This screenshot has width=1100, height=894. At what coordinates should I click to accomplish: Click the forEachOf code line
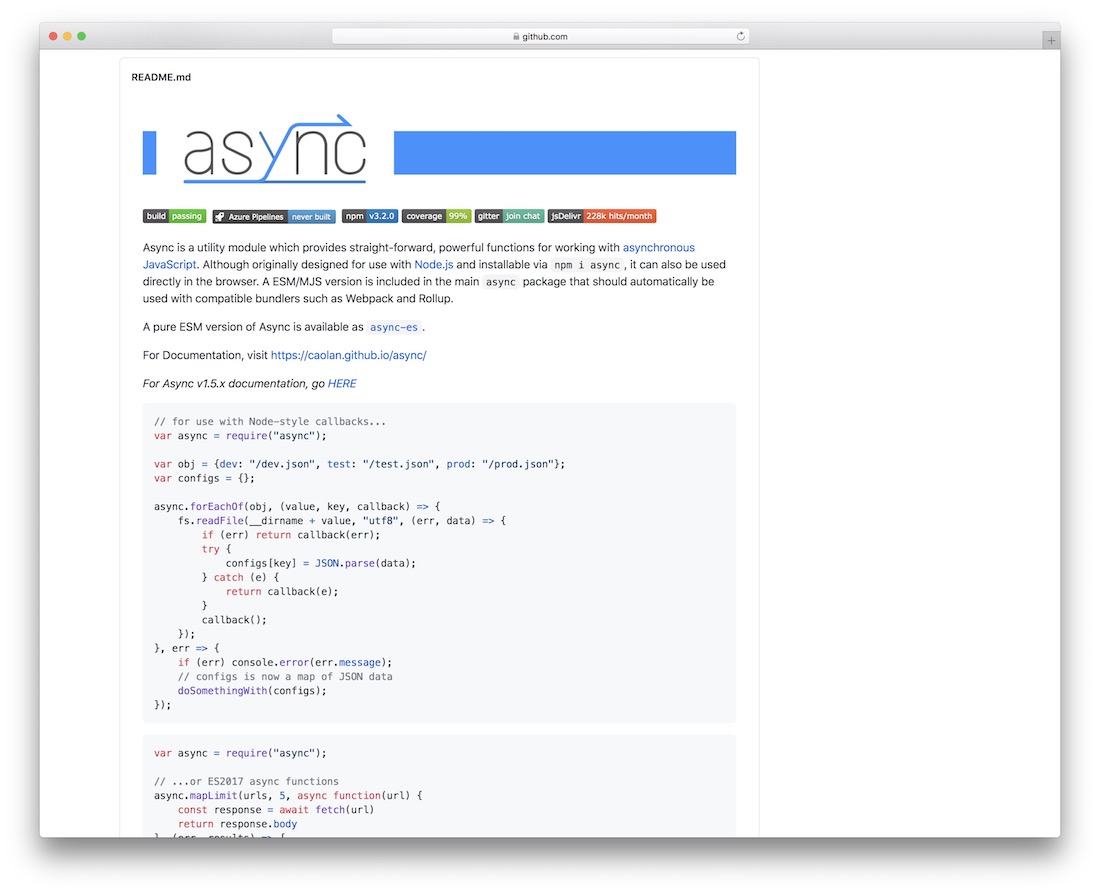pyautogui.click(x=297, y=507)
